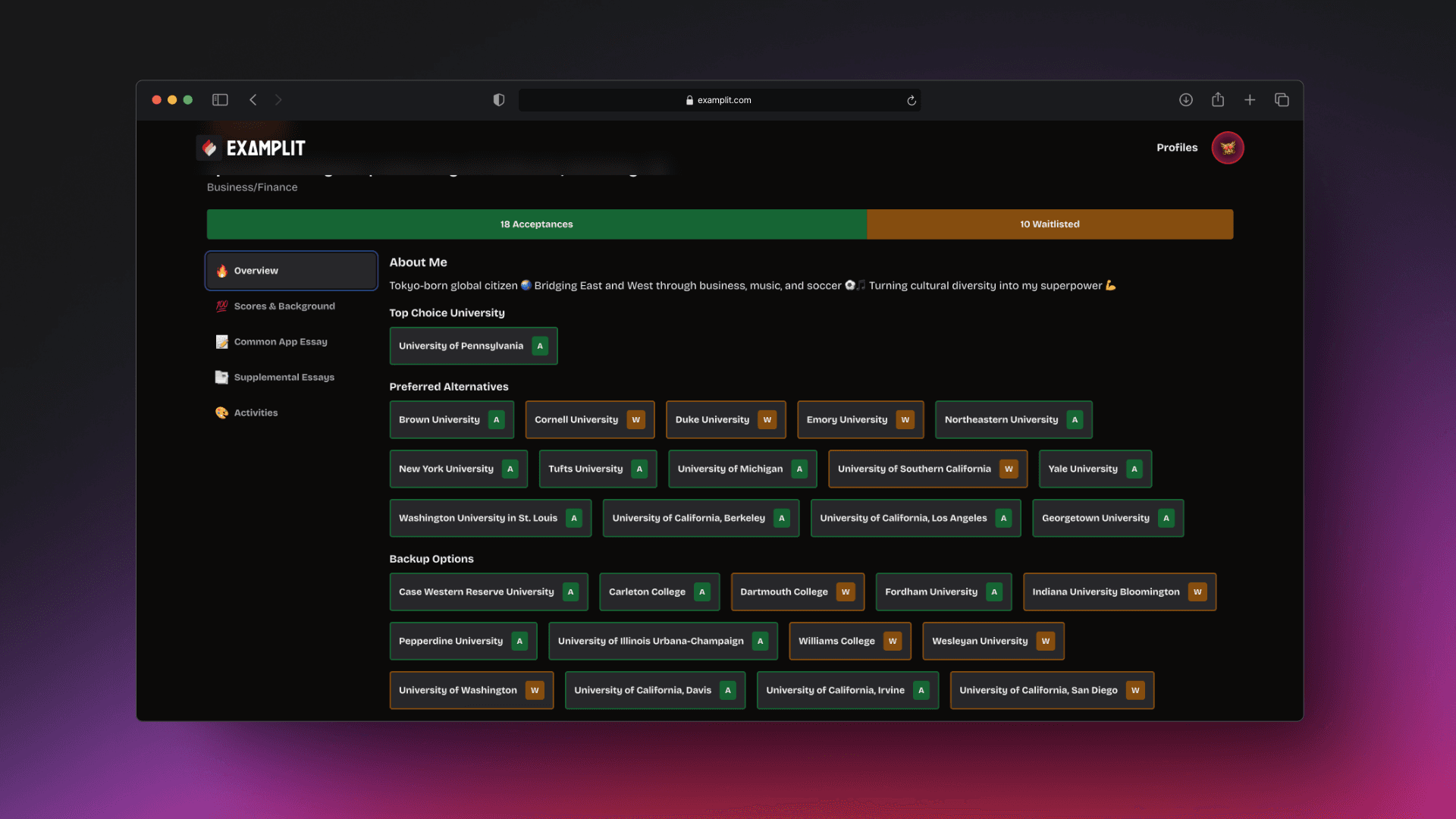This screenshot has width=1456, height=819.
Task: Open the fox profile avatar
Action: [x=1227, y=148]
